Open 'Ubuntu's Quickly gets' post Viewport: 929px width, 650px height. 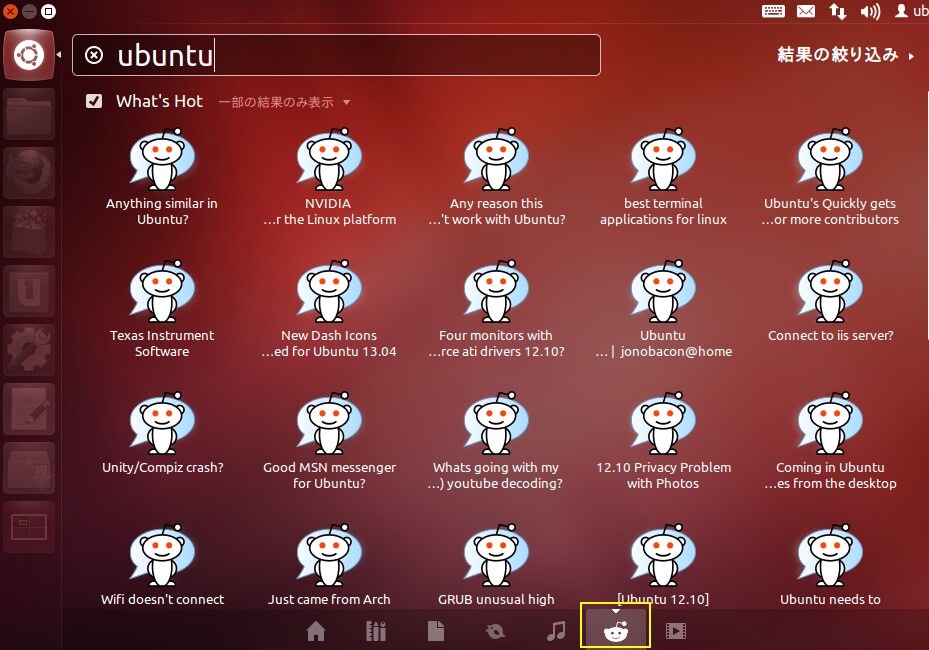tap(830, 177)
